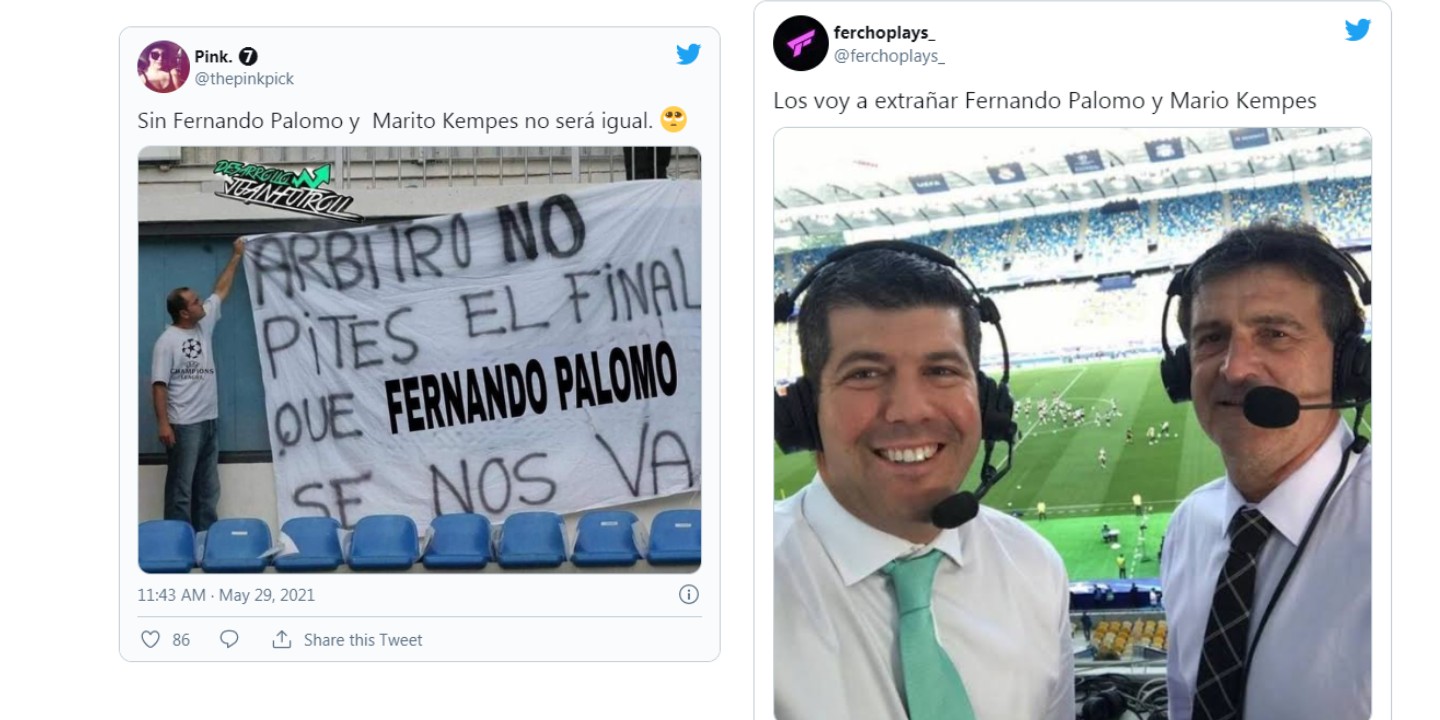Click the black number 7 badge beside Pink
Viewport: 1440px width, 720px height.
pyautogui.click(x=248, y=57)
